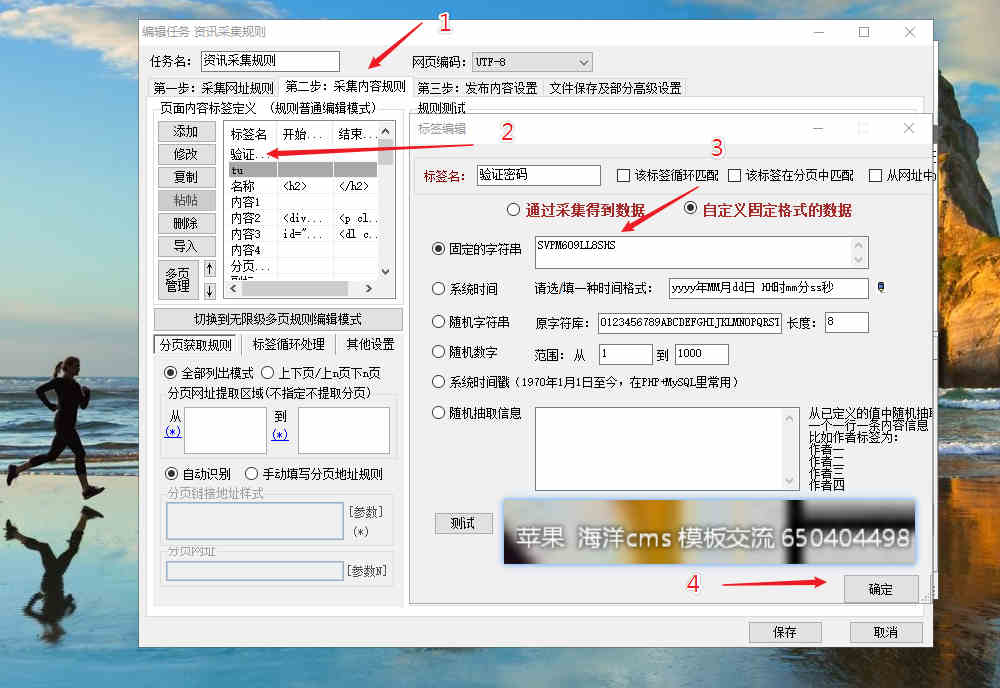Enable 该标签循环匹配 checkbox
Image resolution: width=1000 pixels, height=688 pixels.
tap(623, 175)
